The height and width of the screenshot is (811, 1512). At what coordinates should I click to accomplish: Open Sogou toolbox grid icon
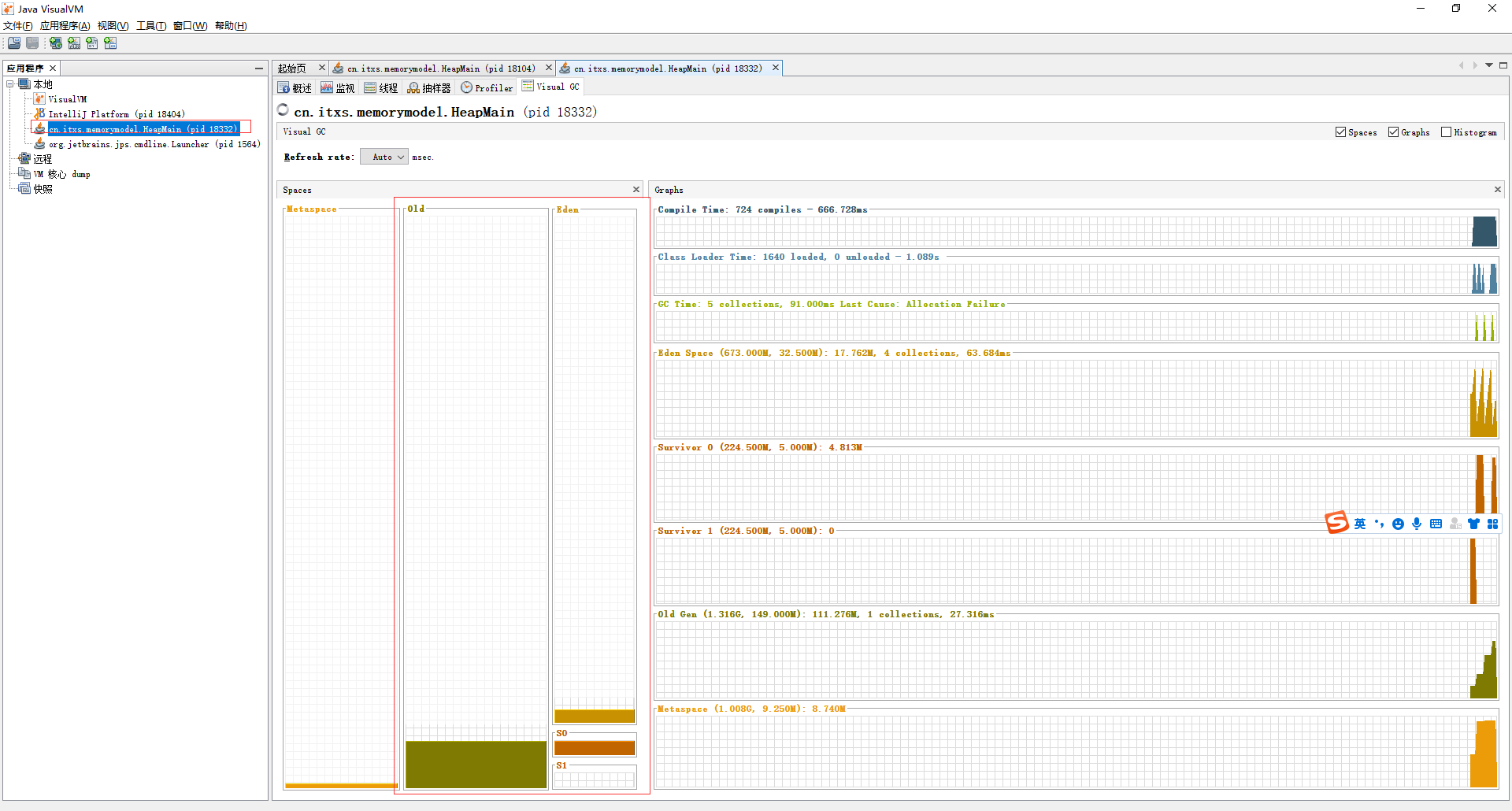click(x=1492, y=524)
